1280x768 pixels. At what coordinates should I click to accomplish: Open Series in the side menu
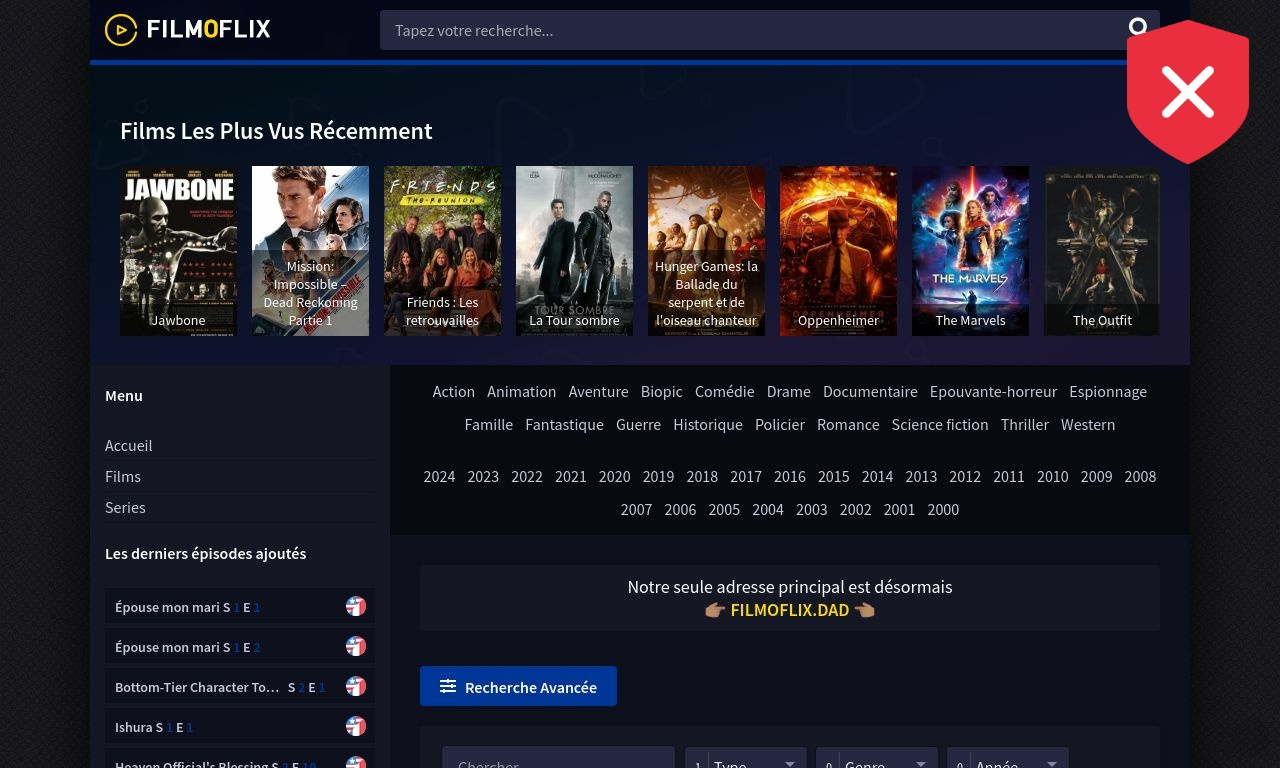coord(125,507)
